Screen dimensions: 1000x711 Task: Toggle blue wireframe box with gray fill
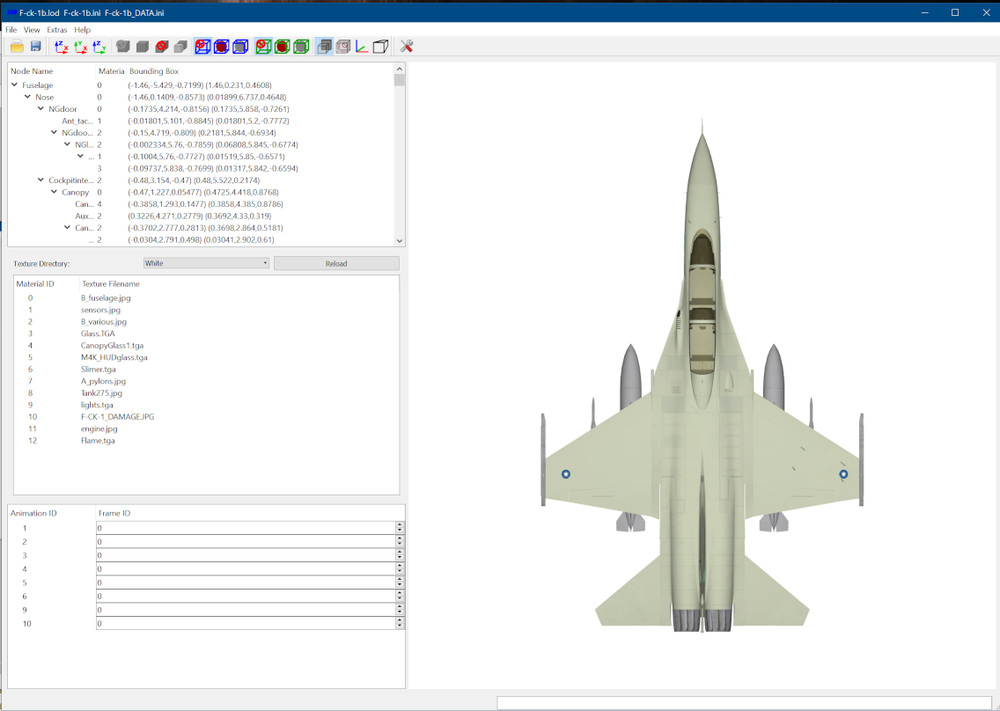[x=240, y=47]
